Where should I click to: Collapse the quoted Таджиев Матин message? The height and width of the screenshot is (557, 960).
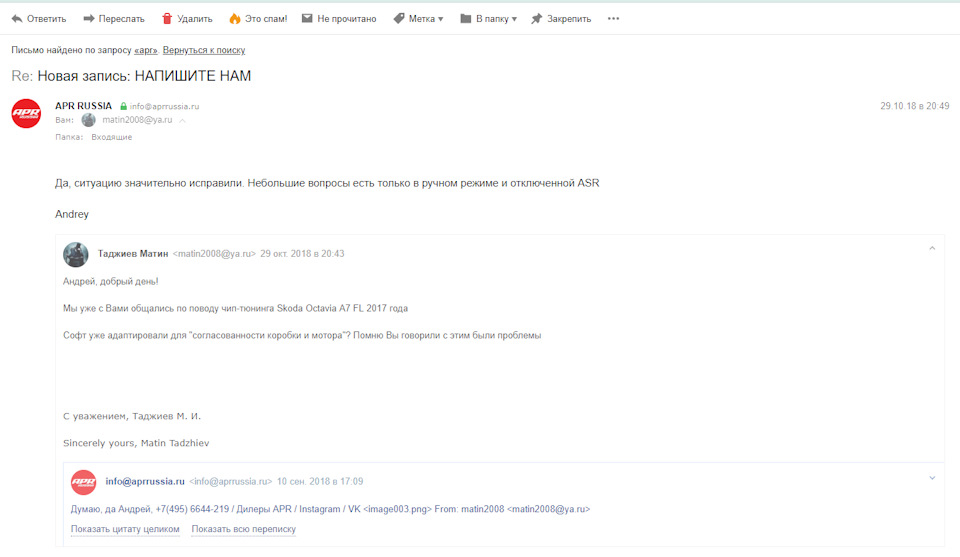point(932,249)
